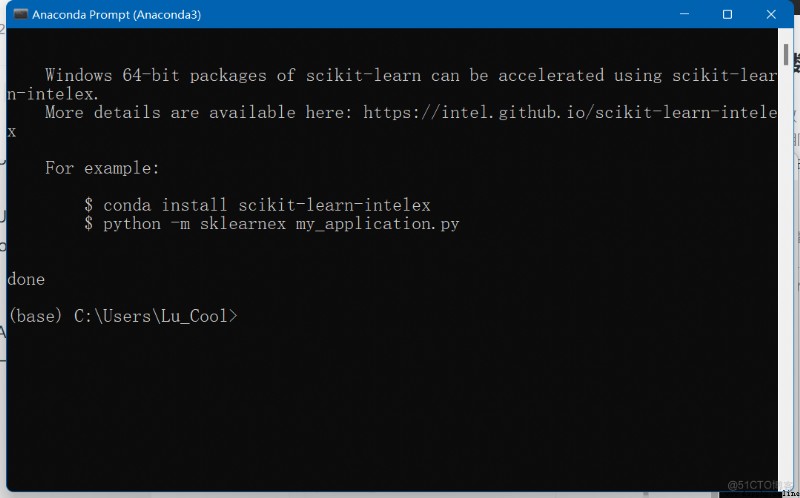Click the 'For example:' line
Image resolution: width=800 pixels, height=498 pixels.
[x=102, y=168]
